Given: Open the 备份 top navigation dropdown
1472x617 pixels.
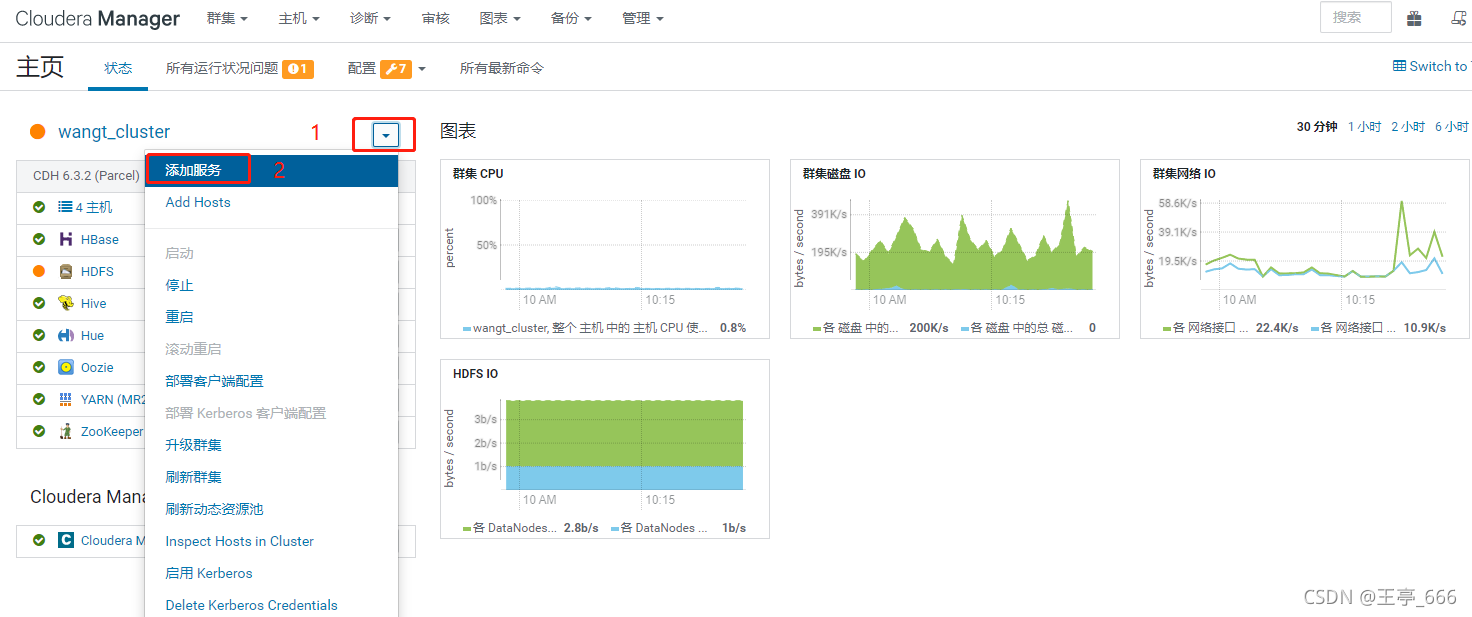Looking at the screenshot, I should [571, 18].
